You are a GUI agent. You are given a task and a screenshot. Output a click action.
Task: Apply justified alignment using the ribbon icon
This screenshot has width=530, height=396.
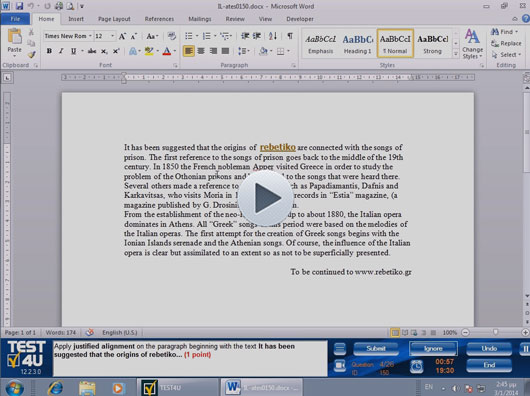pos(225,51)
